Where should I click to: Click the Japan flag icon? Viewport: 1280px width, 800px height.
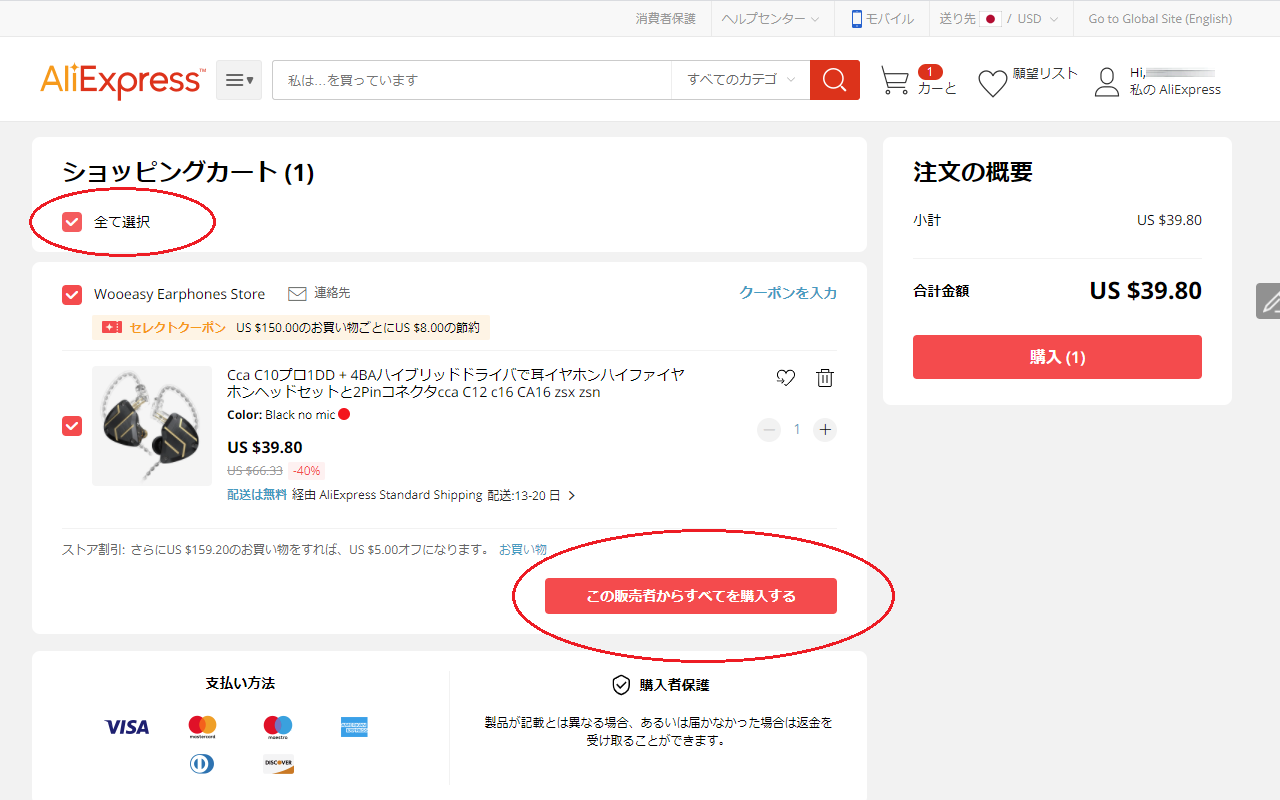point(990,19)
